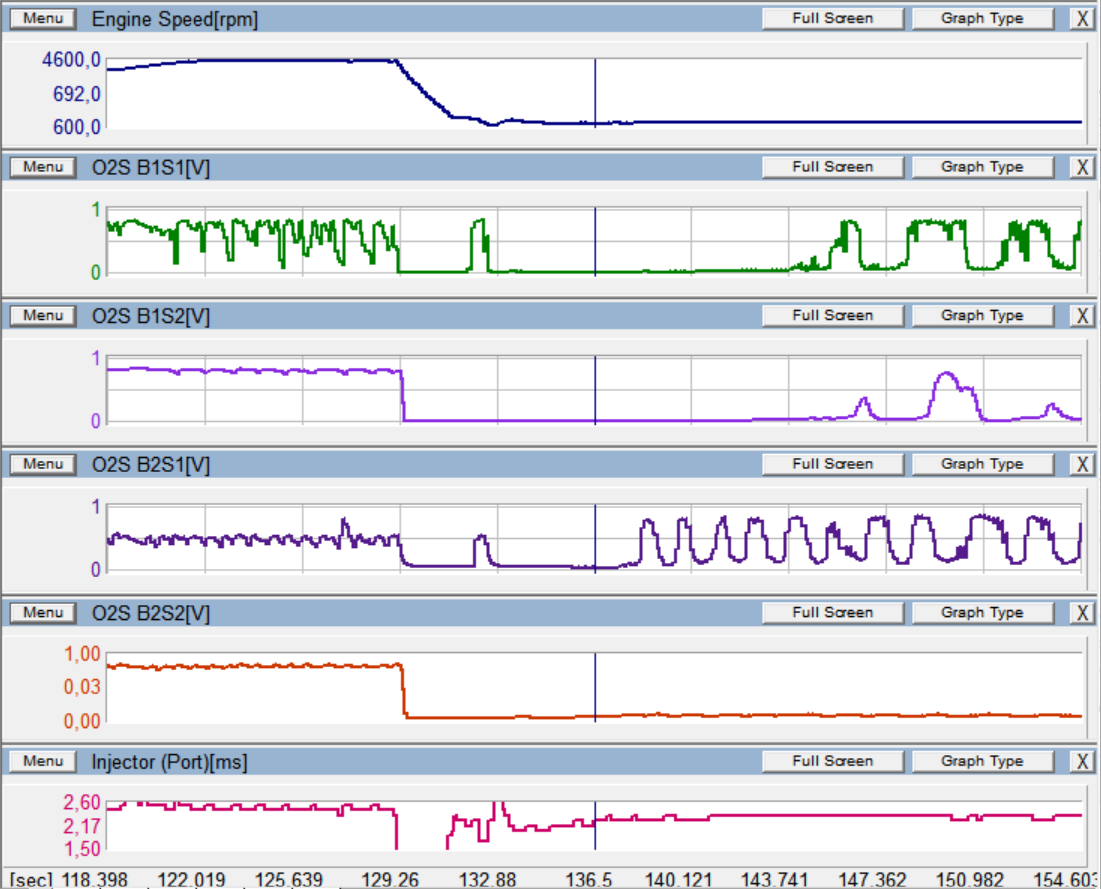The height and width of the screenshot is (889, 1101).
Task: Maximize O2S B2S2 graph with Full Screen
Action: point(832,612)
